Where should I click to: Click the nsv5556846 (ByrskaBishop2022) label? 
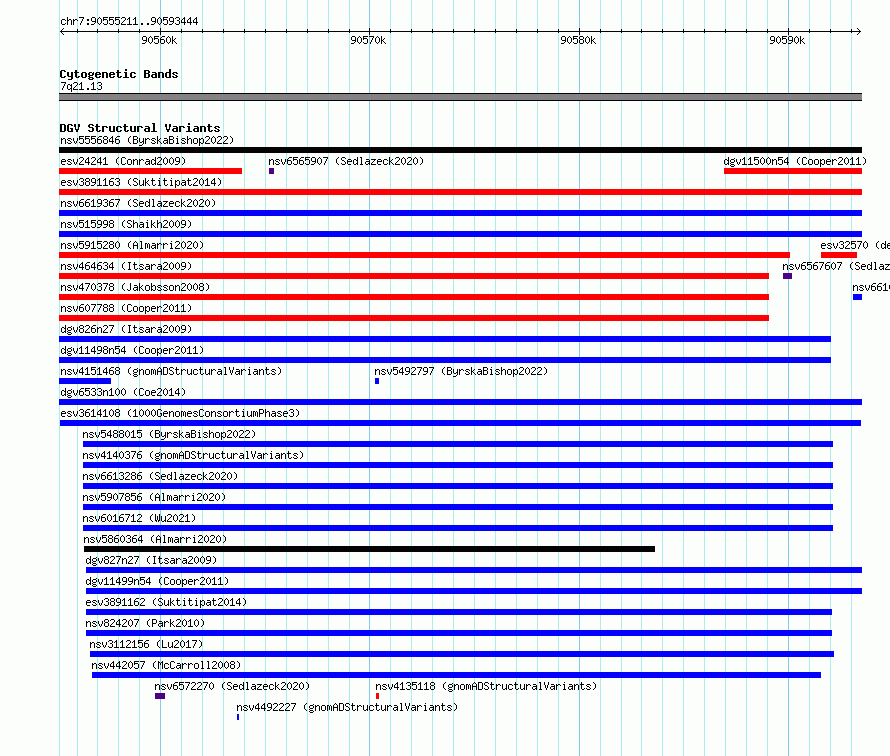147,140
